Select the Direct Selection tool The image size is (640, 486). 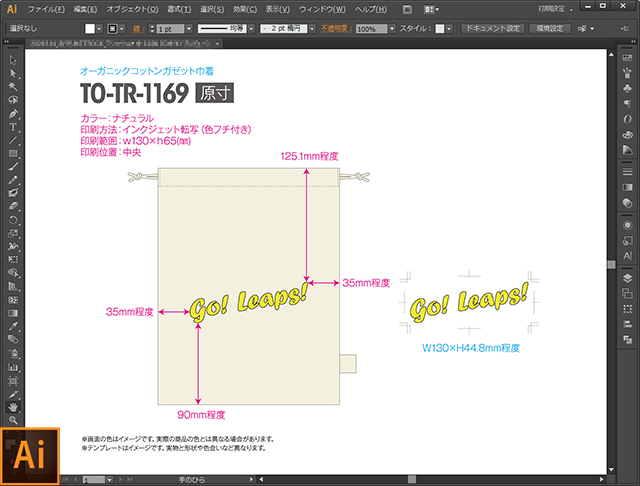coord(13,73)
